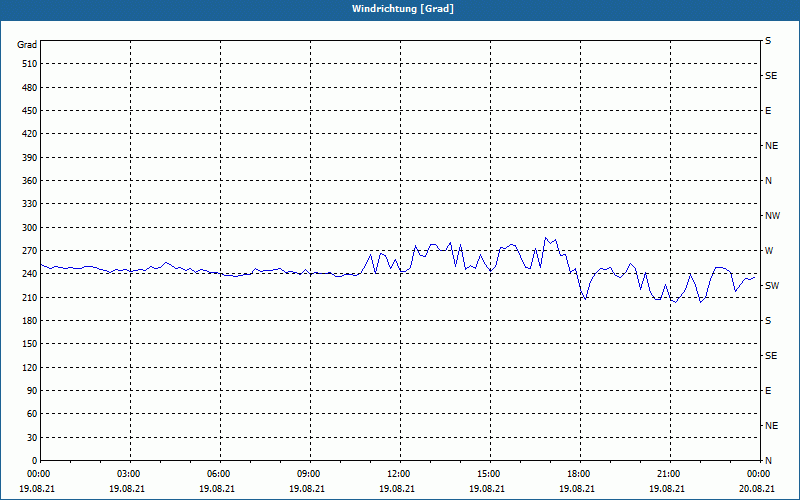
Task: Select the lower SE compass label
Action: (771, 356)
